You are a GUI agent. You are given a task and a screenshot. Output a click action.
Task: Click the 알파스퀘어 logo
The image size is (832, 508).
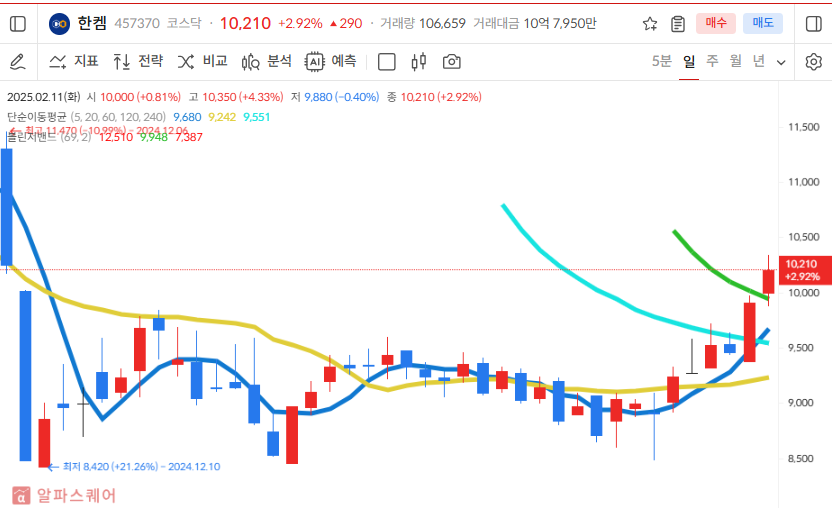pos(64,495)
